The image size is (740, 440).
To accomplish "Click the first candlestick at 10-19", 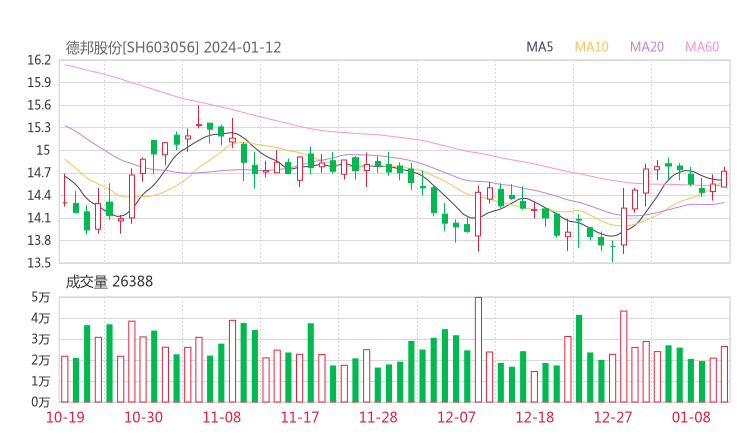I will tap(65, 190).
